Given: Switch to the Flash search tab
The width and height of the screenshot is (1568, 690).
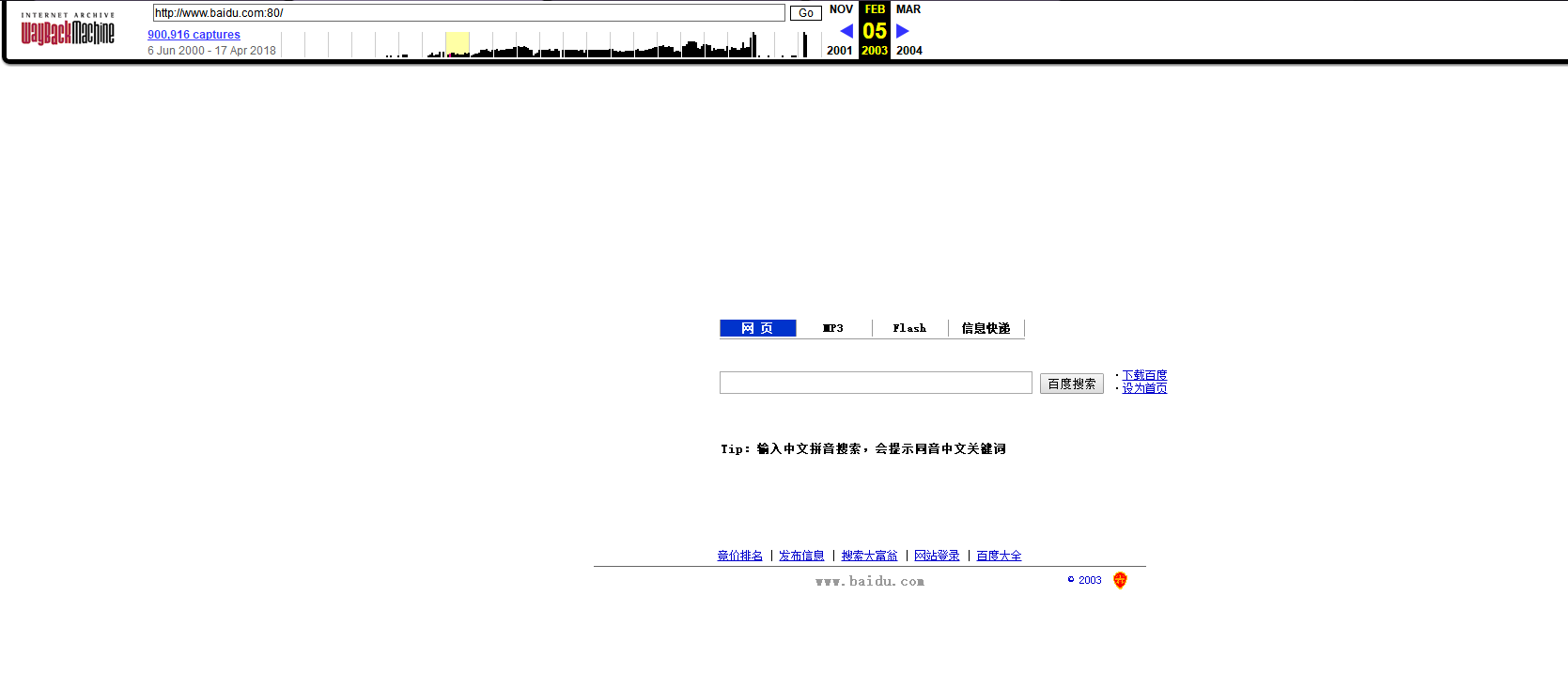Looking at the screenshot, I should (x=909, y=328).
